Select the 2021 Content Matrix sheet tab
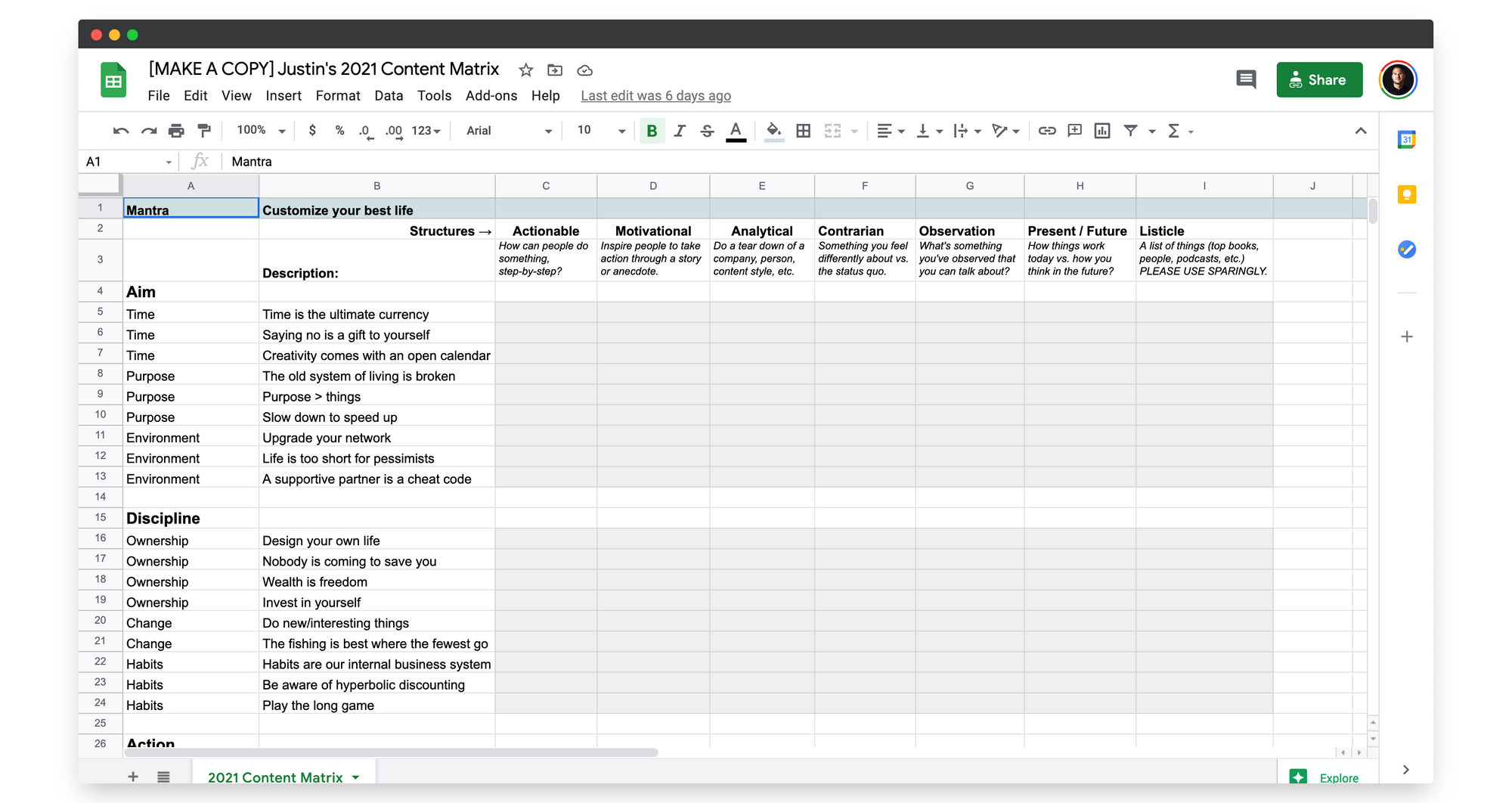The image size is (1512, 803). [x=275, y=777]
